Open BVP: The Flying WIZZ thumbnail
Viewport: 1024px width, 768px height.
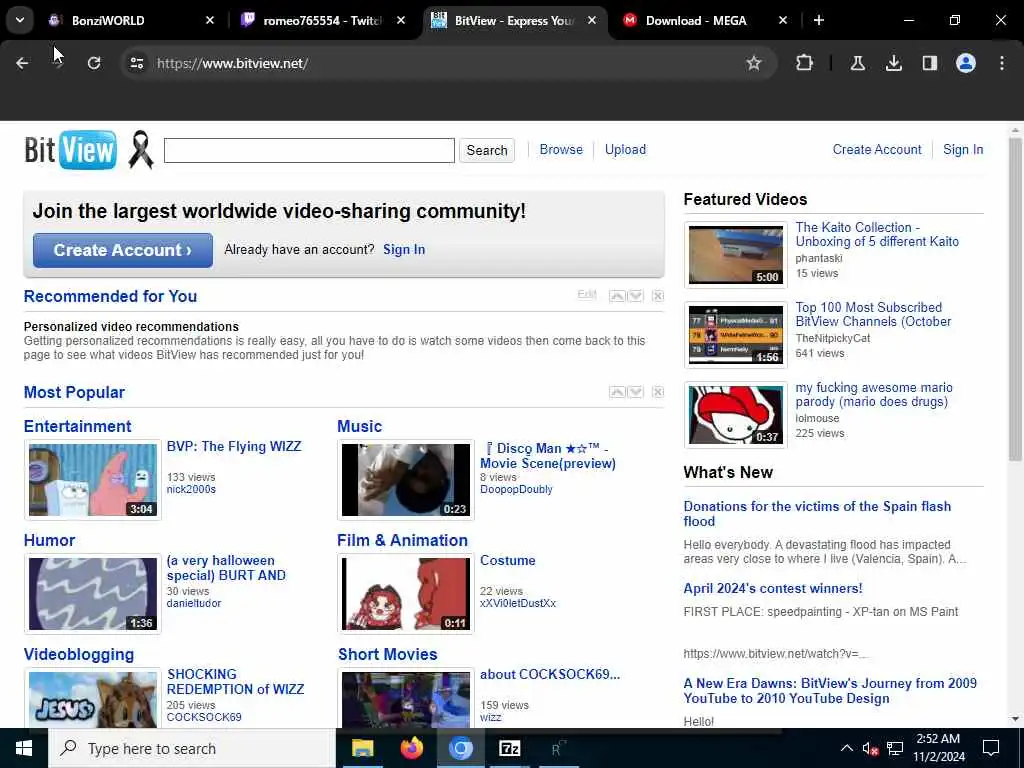click(93, 480)
